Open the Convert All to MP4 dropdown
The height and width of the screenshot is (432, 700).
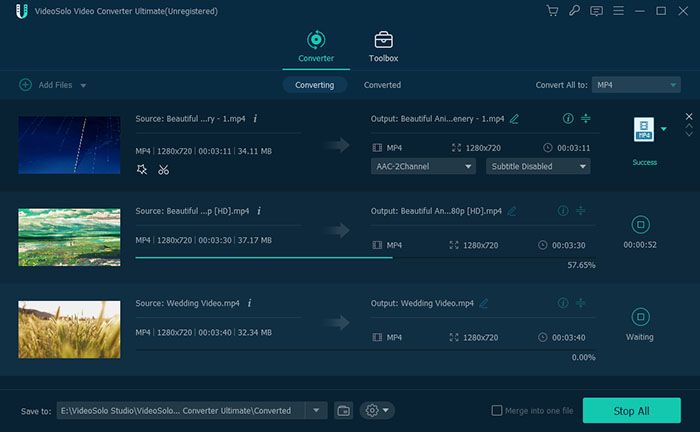click(636, 85)
